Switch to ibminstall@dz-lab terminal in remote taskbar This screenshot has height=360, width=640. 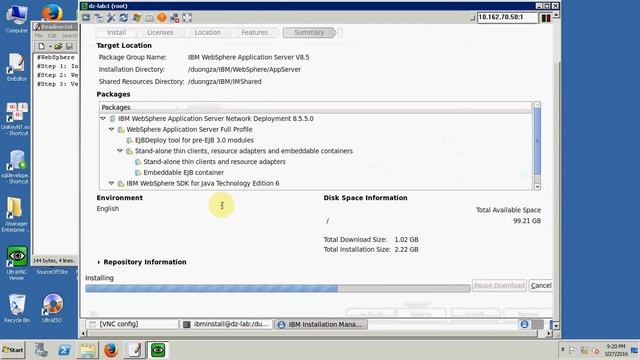(x=226, y=324)
